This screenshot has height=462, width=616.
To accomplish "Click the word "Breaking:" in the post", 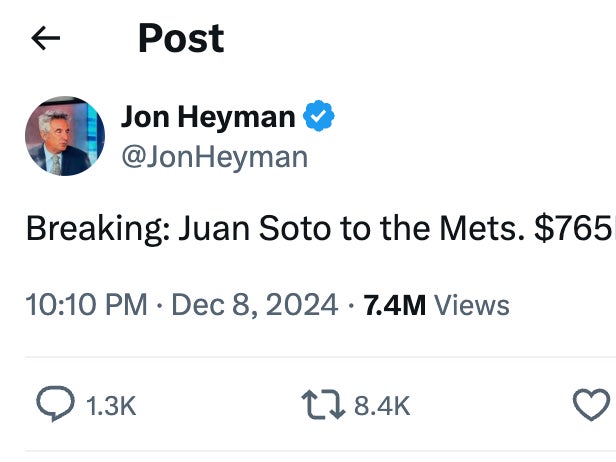I will pos(97,229).
